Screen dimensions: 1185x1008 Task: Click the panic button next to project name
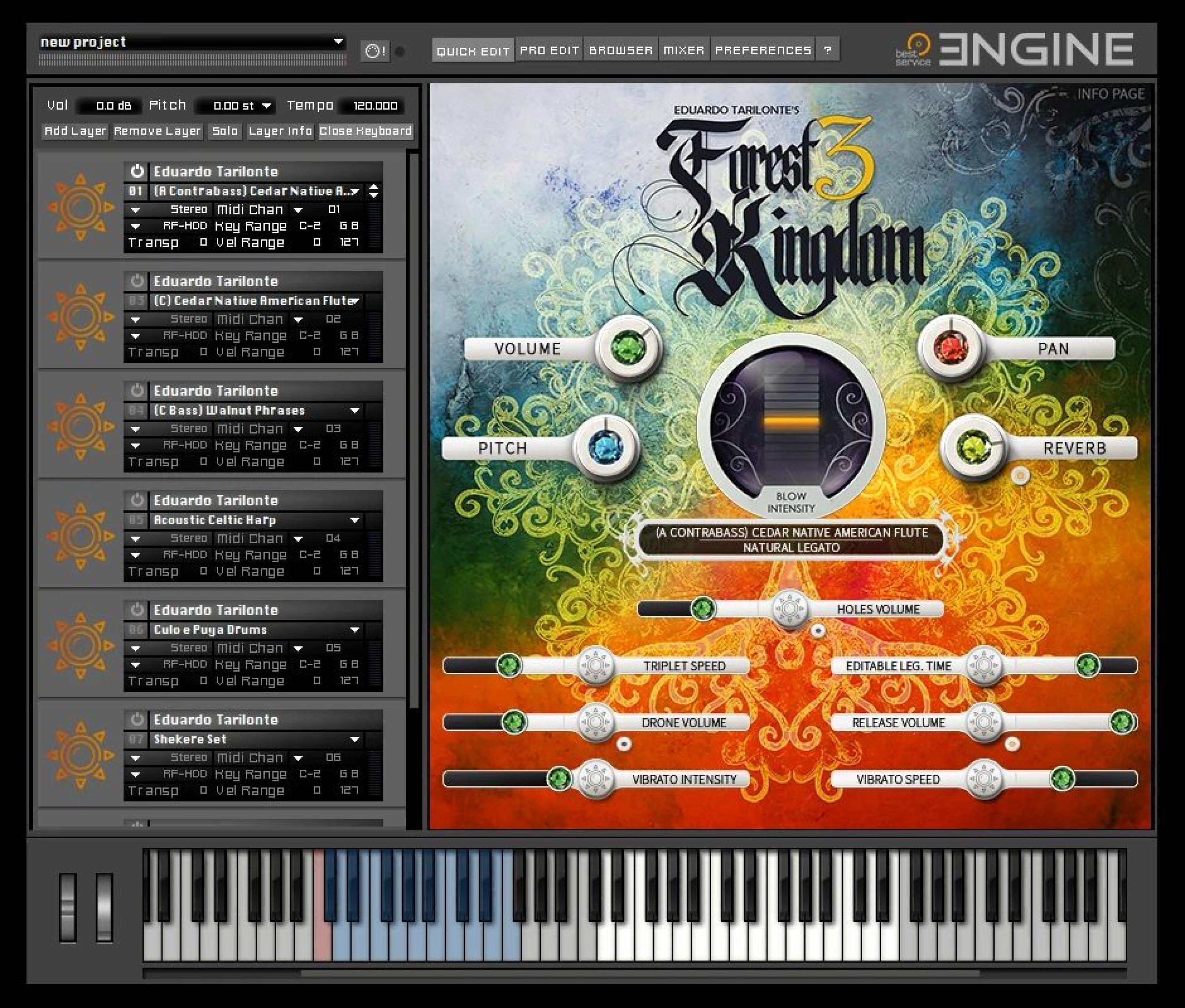[x=374, y=51]
